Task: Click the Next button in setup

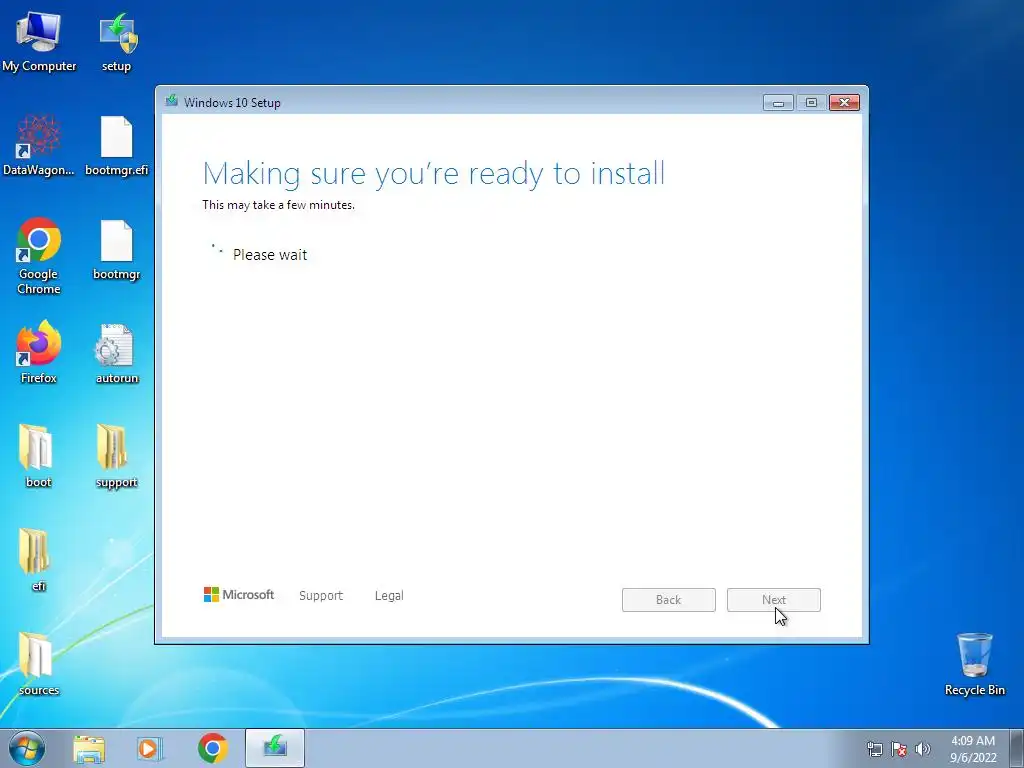Action: pos(774,600)
